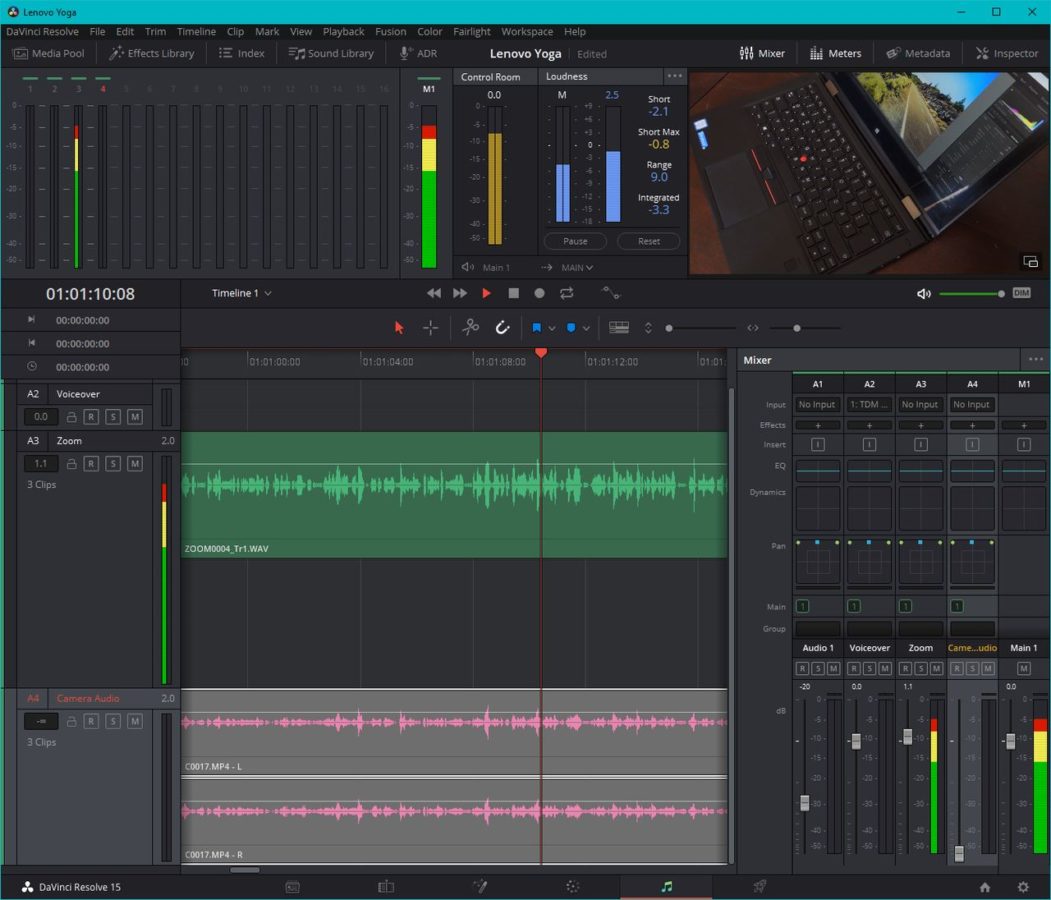The height and width of the screenshot is (900, 1051).
Task: Open the Fairlight menu
Action: [x=472, y=31]
